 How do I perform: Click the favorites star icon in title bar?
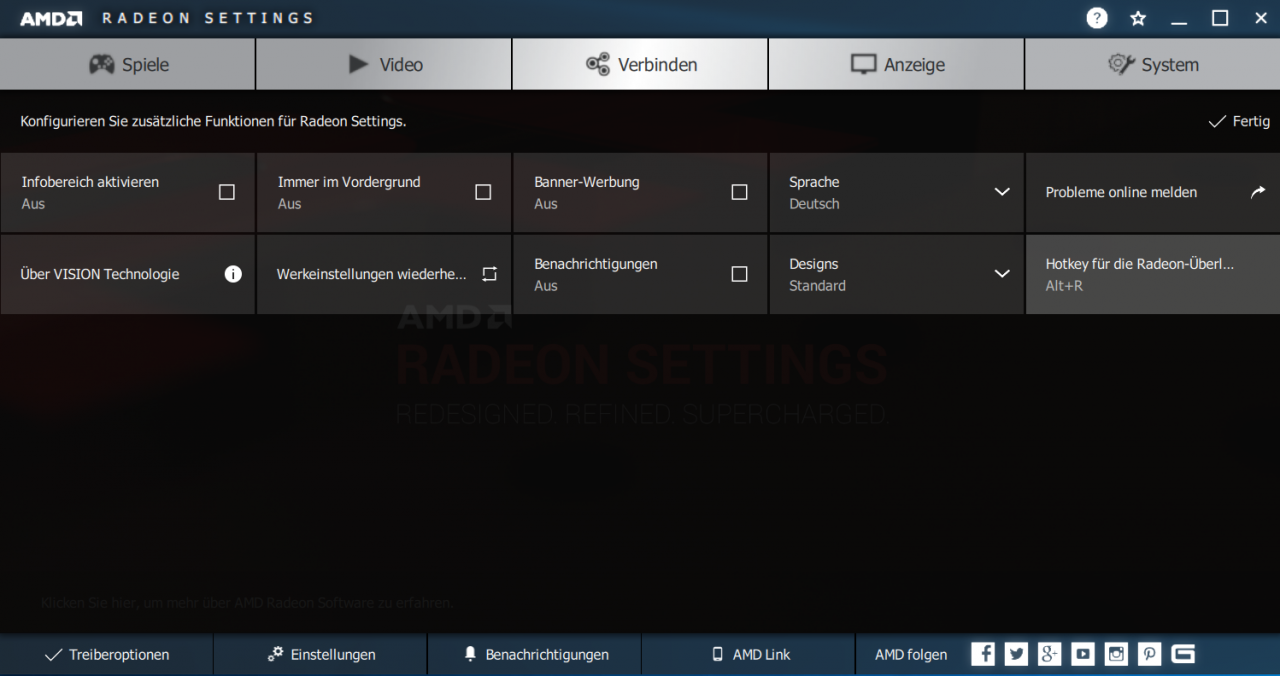(x=1138, y=18)
